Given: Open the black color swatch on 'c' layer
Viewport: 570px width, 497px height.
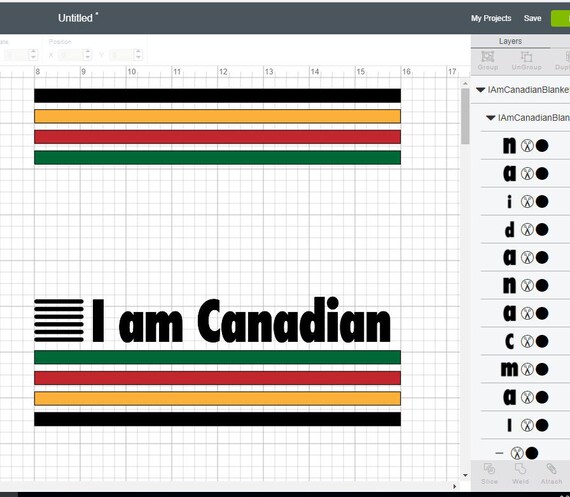Looking at the screenshot, I should [542, 341].
